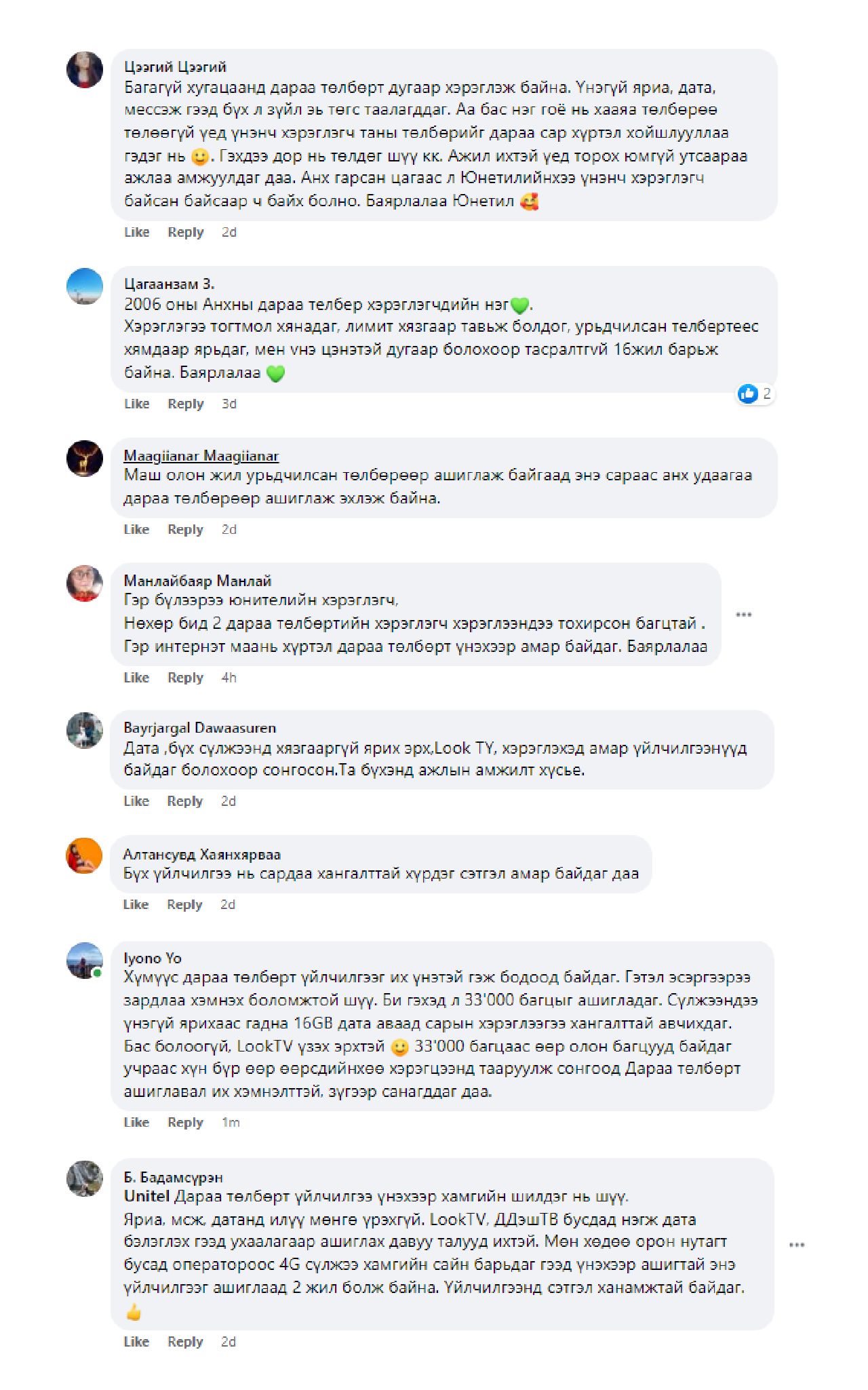Click Алтансувд Хаянхярваа's avatar
Image resolution: width=868 pixels, height=1390 pixels.
(85, 856)
